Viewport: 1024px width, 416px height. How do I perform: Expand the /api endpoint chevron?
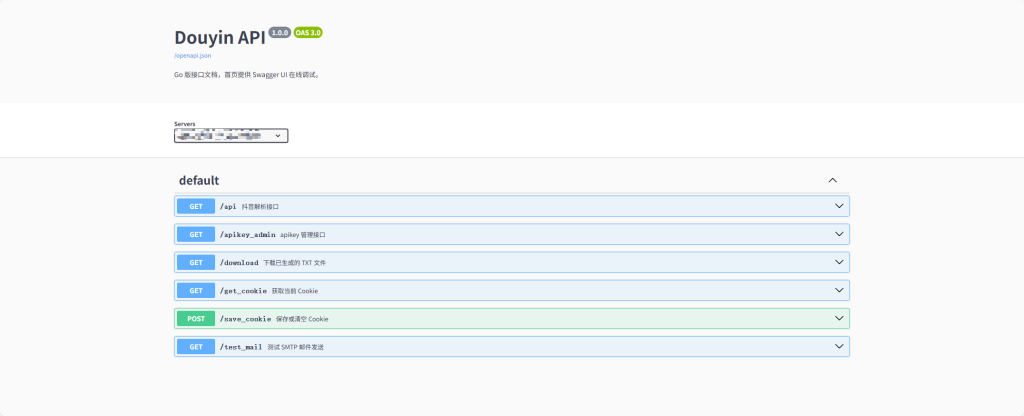[x=839, y=206]
